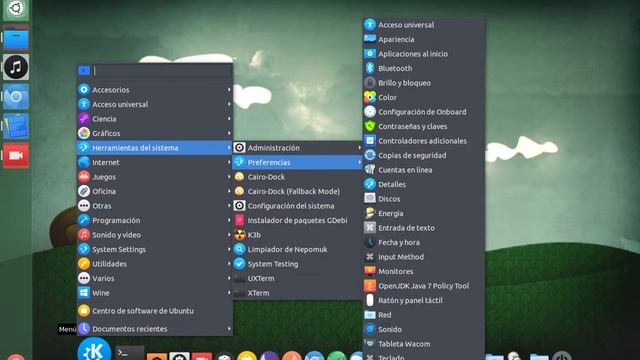This screenshot has height=360, width=640.
Task: Open the Red network entry
Action: (424, 315)
